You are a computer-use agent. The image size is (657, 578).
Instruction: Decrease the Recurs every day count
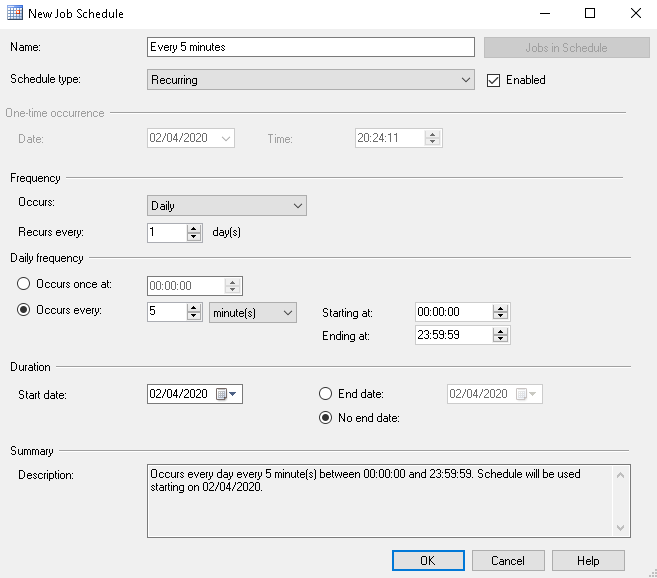click(x=194, y=237)
